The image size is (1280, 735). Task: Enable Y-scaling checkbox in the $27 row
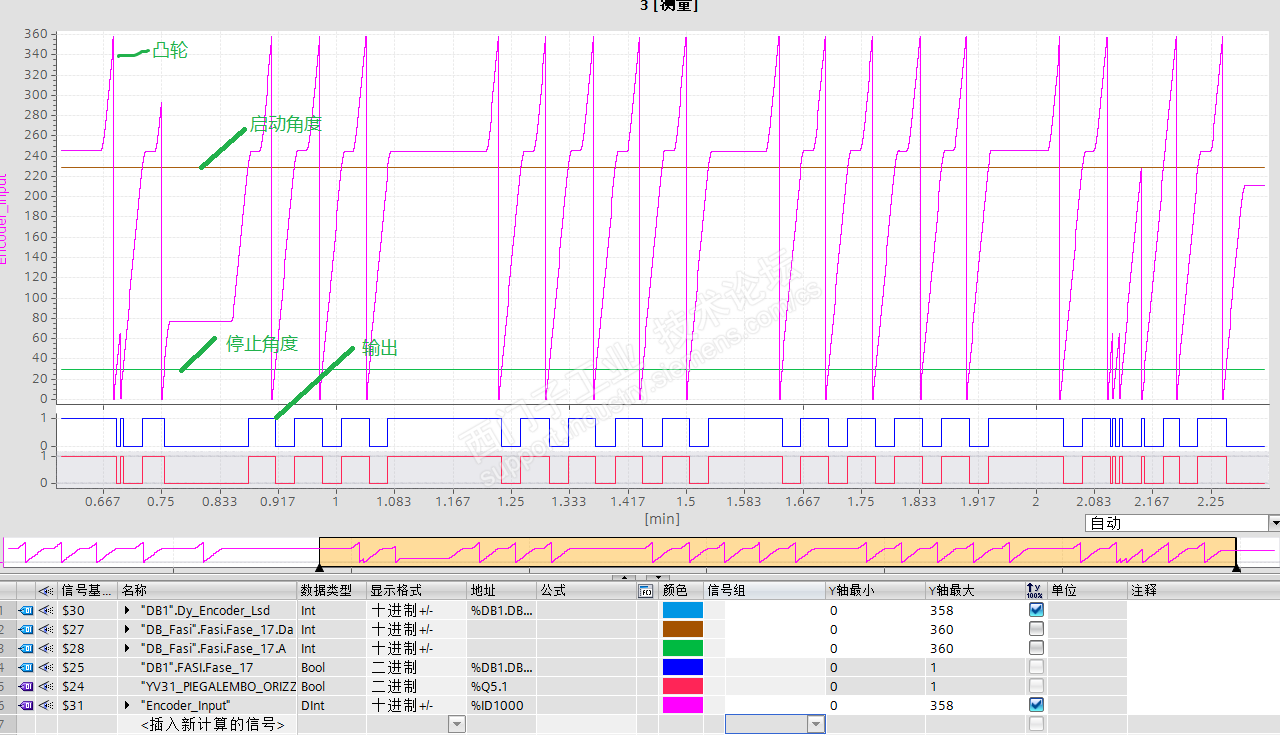[1036, 629]
